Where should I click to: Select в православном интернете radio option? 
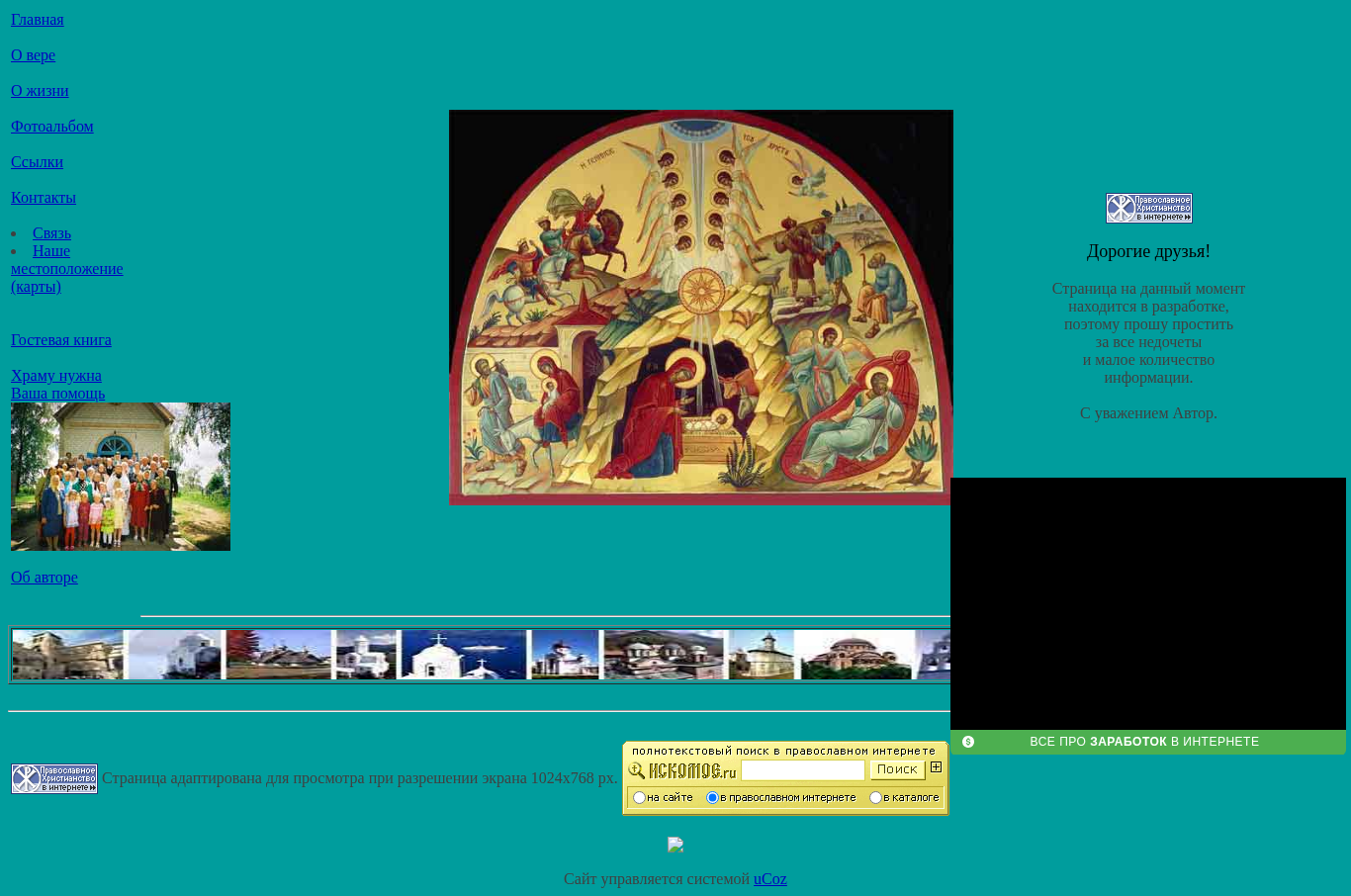click(x=712, y=798)
